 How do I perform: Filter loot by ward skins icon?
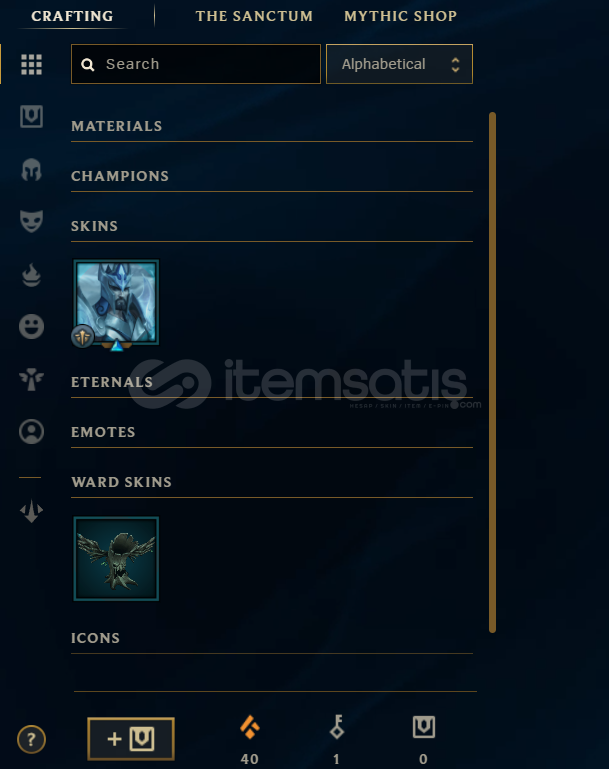31,379
